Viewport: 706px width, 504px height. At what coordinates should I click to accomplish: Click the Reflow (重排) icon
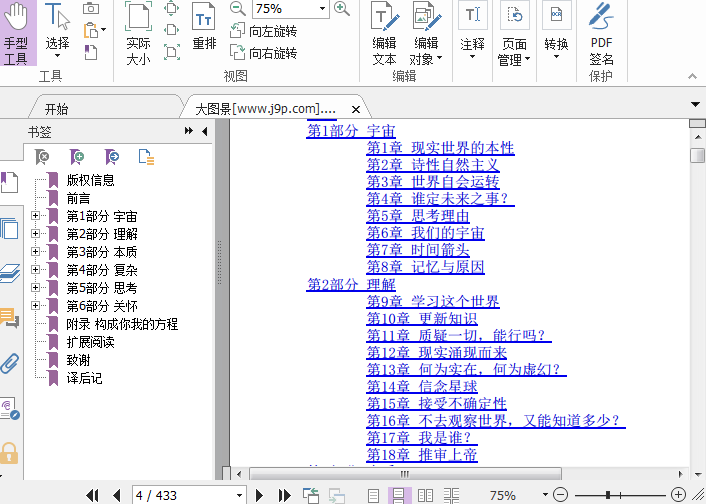coord(204,27)
